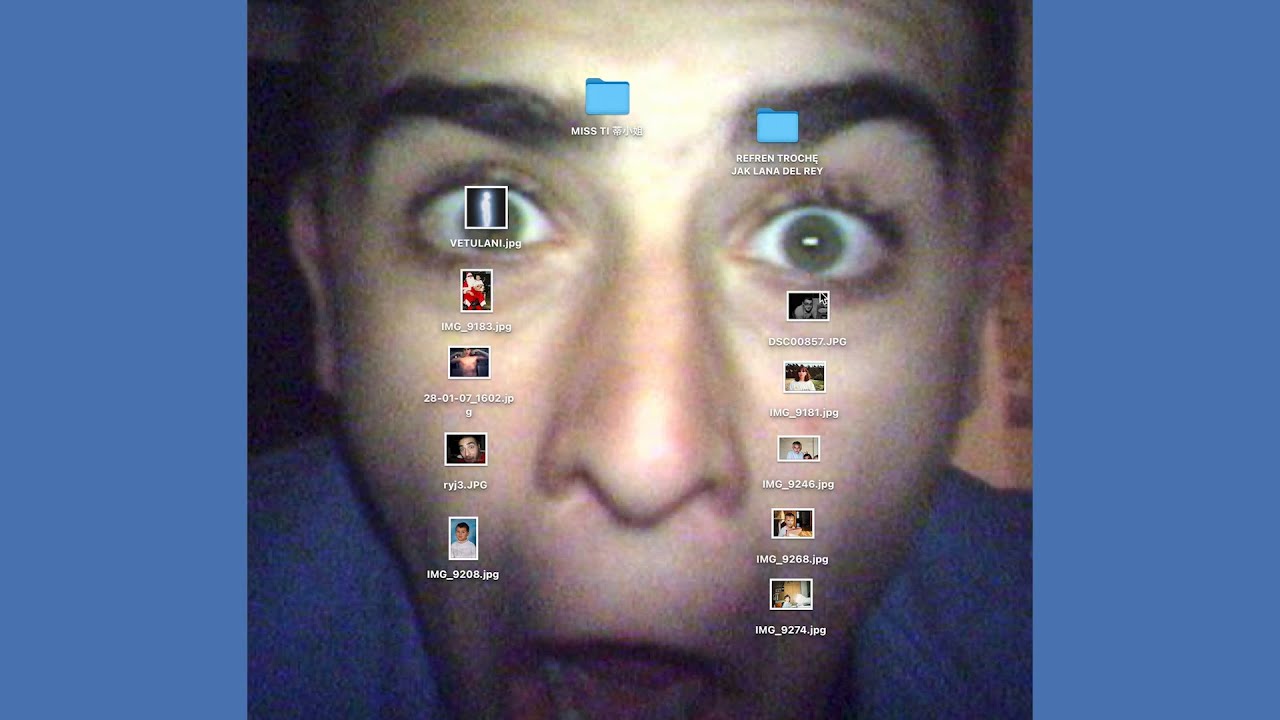Click the REFREN TROCHĘ JAK LANA DEL REY label
The image size is (1280, 720).
click(777, 165)
